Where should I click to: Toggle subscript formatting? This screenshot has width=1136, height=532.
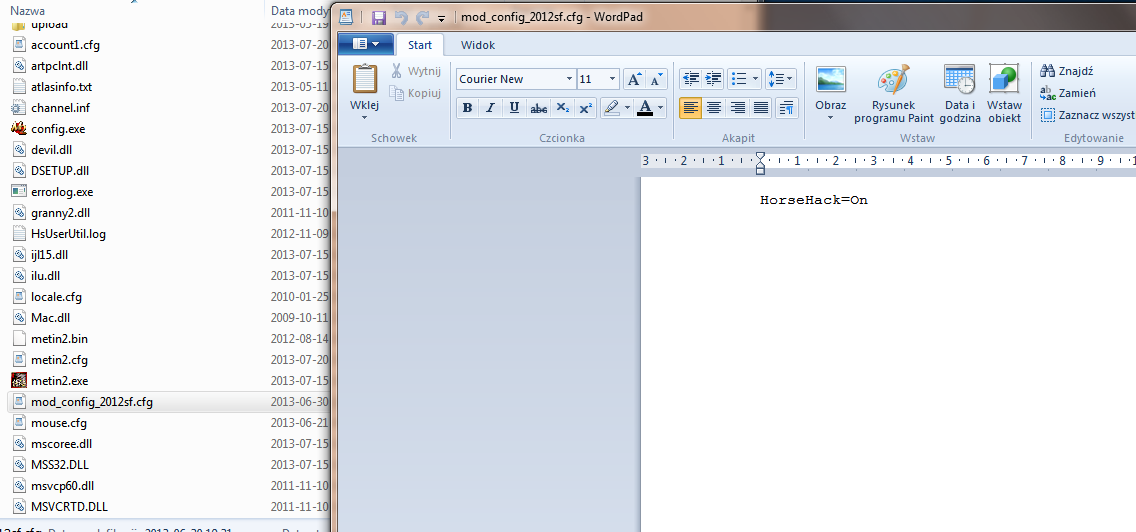click(x=562, y=108)
